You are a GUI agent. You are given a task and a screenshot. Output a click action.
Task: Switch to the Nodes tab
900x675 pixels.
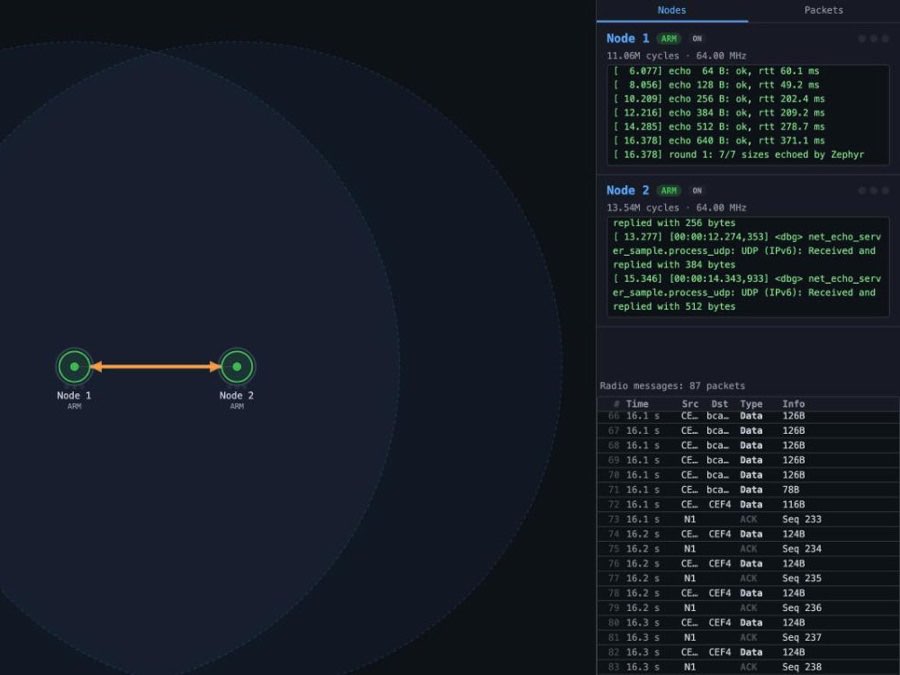click(672, 10)
